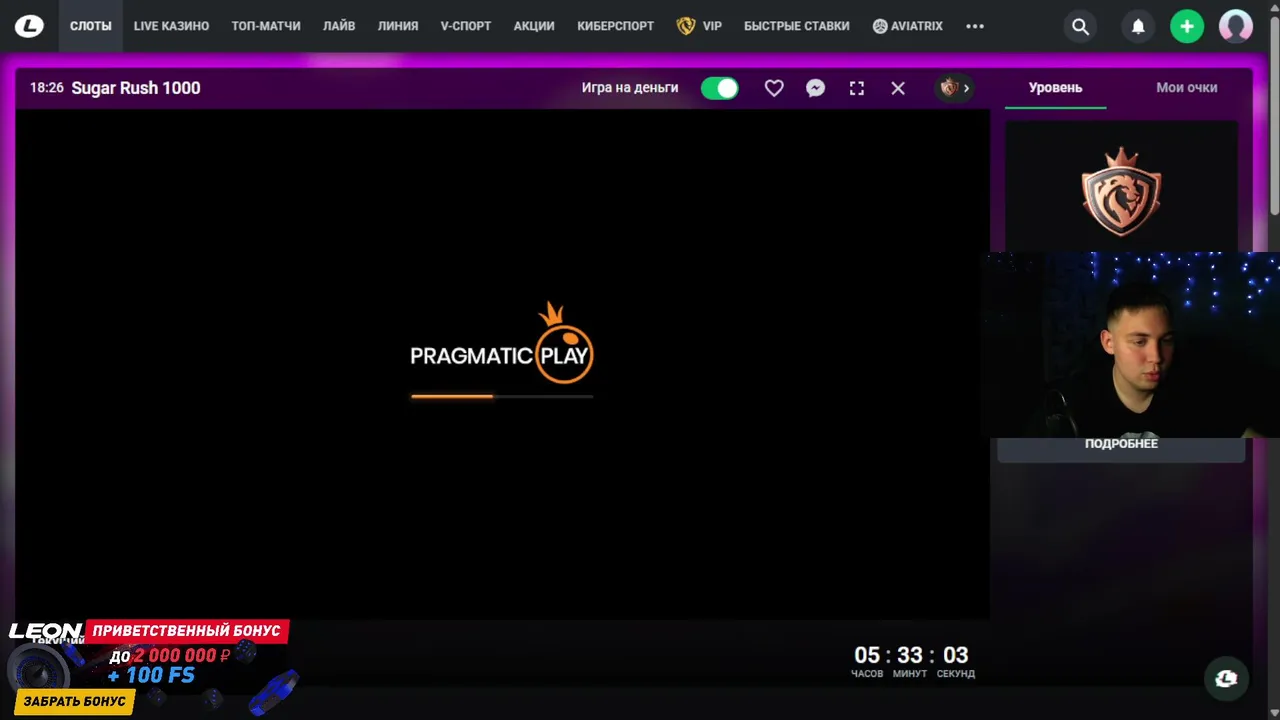Open ТОП-МАТЧИ section
This screenshot has height=720, width=1280.
266,26
